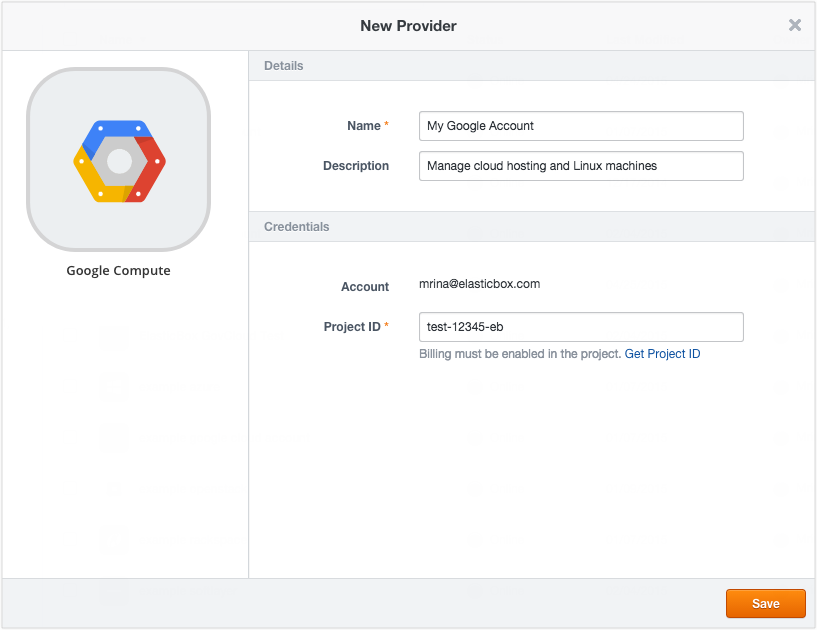Click the Account field label
This screenshot has height=630, width=817.
[365, 287]
